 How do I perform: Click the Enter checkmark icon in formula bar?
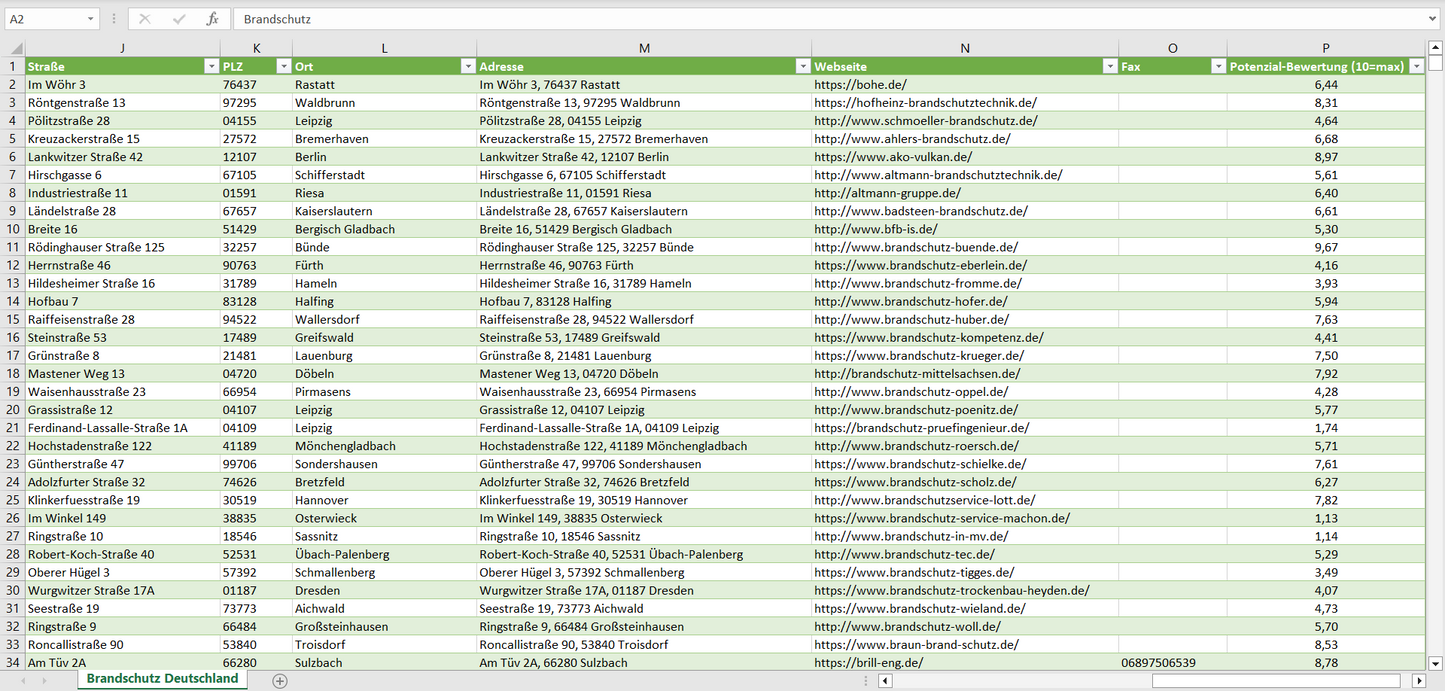click(179, 19)
